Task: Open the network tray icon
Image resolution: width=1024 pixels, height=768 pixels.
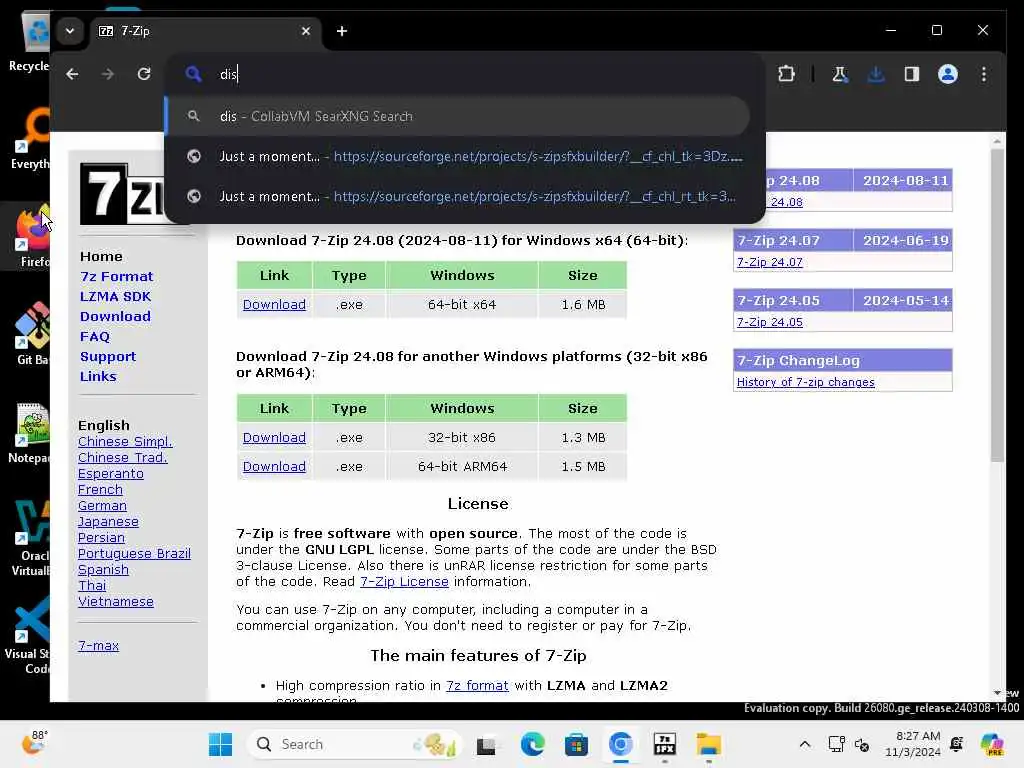Action: 837,744
